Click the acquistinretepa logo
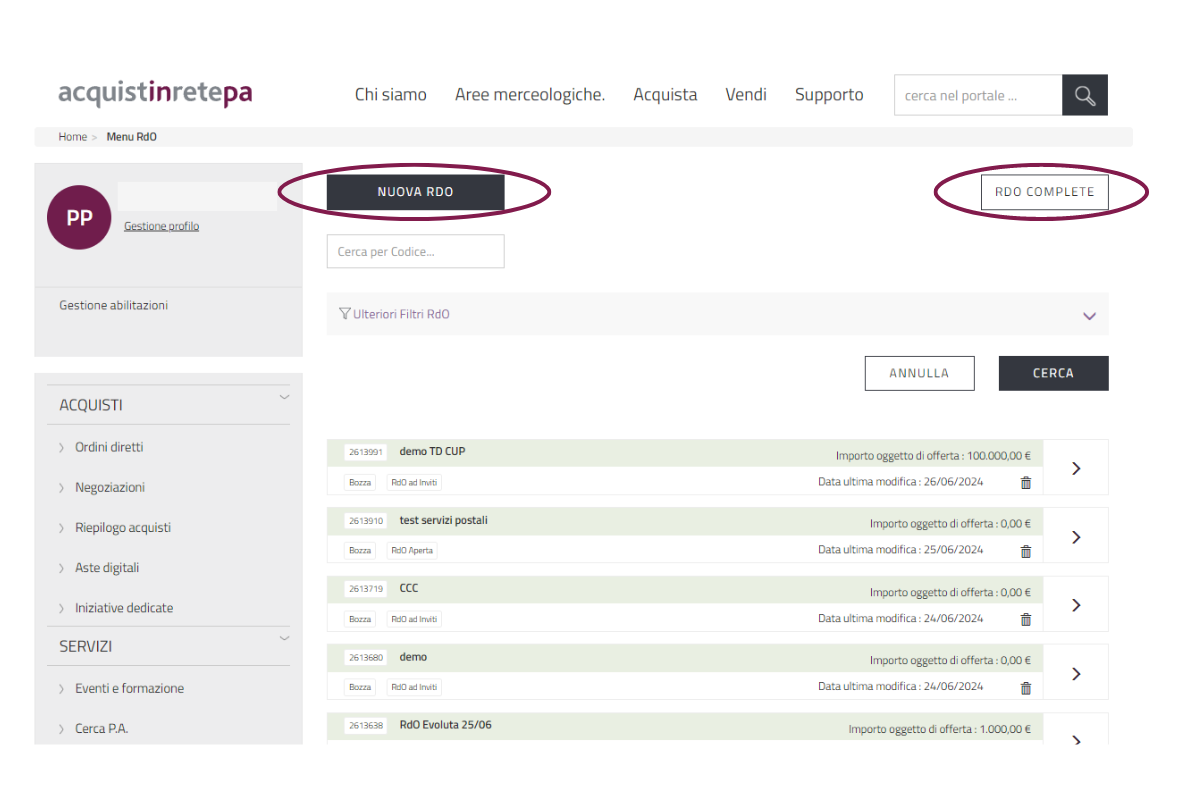The image size is (1193, 808). pyautogui.click(x=155, y=94)
